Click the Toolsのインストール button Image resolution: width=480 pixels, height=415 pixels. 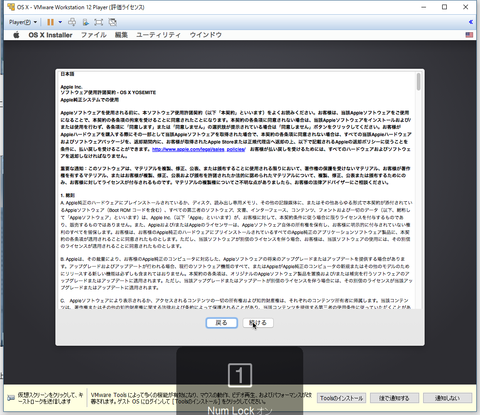pos(341,398)
